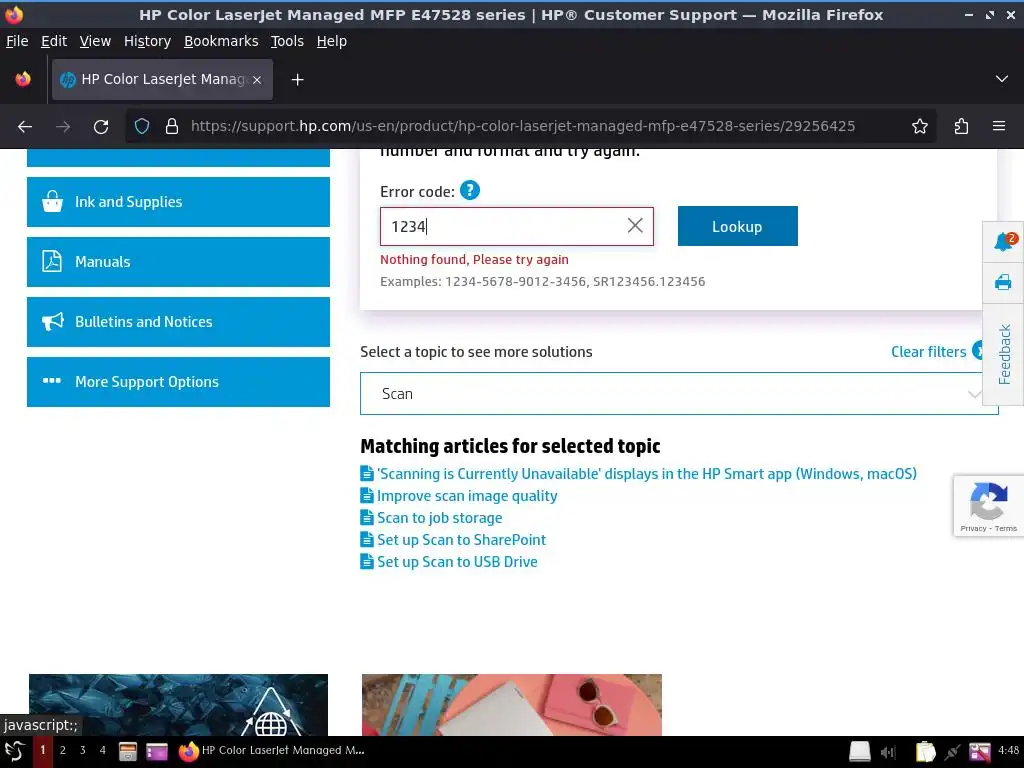Open the ocean fish promotional image
The height and width of the screenshot is (768, 1024).
click(178, 705)
